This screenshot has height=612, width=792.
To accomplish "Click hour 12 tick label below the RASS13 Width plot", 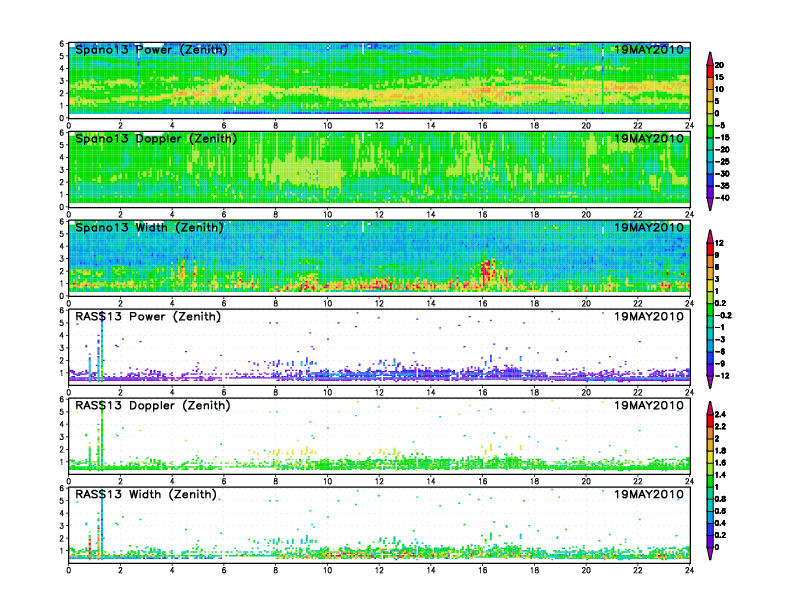I will point(379,570).
